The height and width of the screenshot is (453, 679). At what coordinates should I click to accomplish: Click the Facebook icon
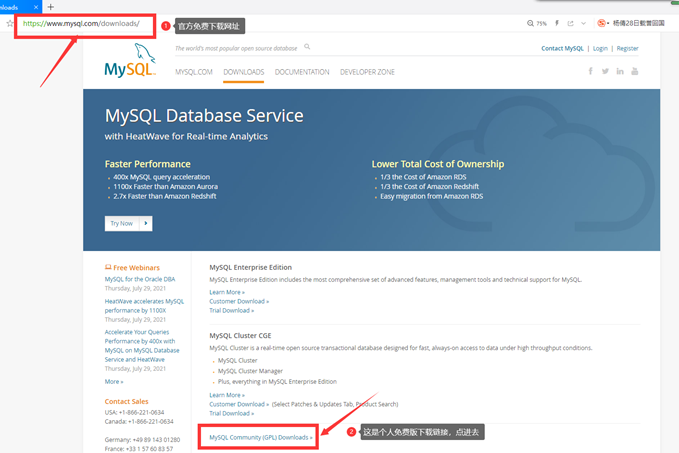coord(590,71)
